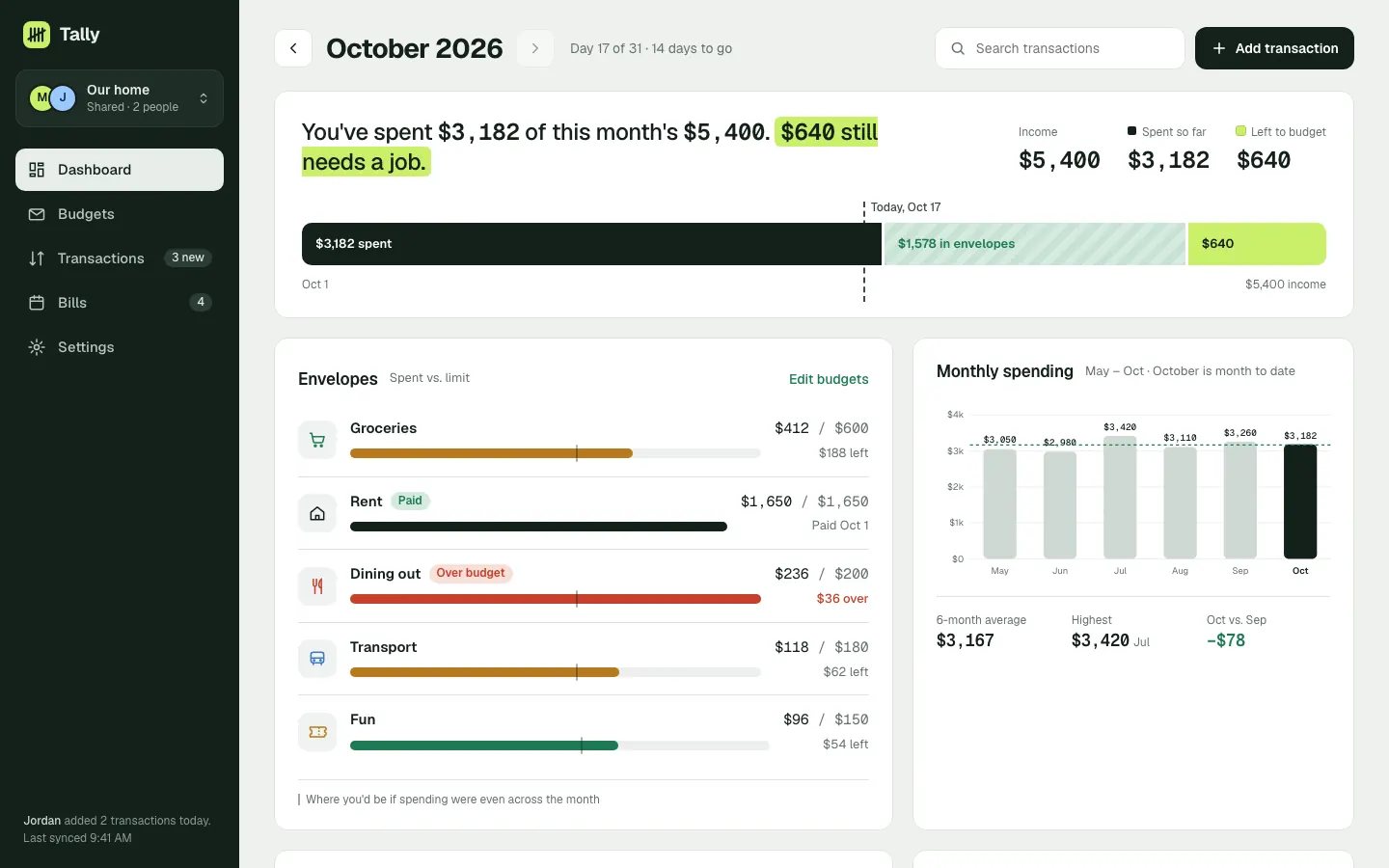Screen dimensions: 1389x868
Task: Click the Paid badge on Rent
Action: point(410,501)
